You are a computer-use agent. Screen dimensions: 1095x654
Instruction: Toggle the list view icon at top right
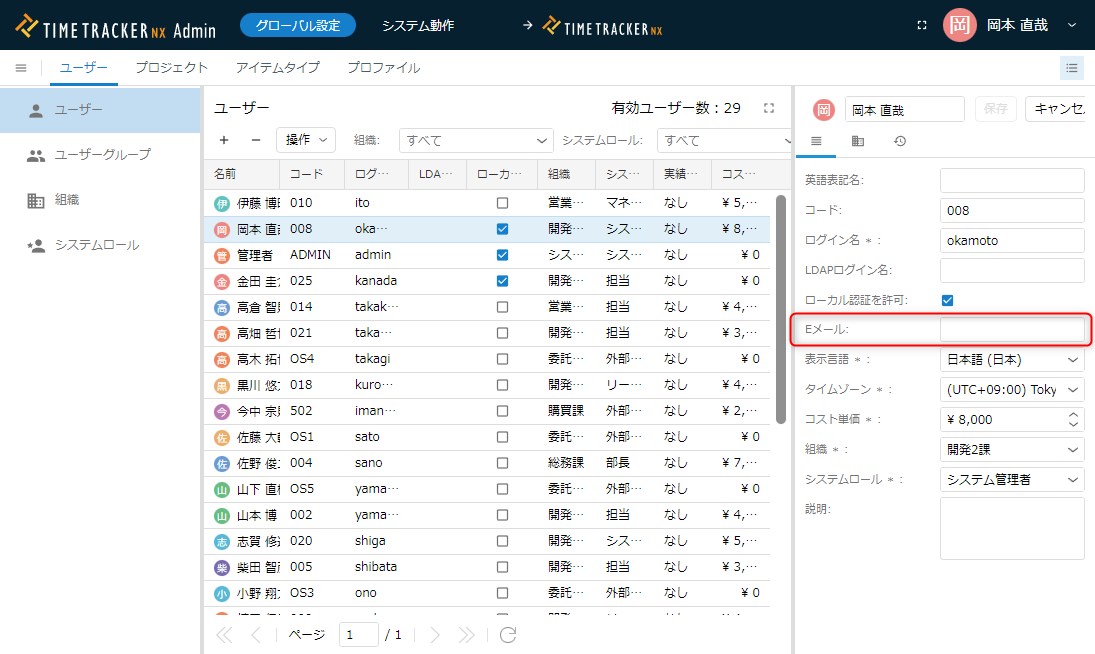(x=1072, y=68)
